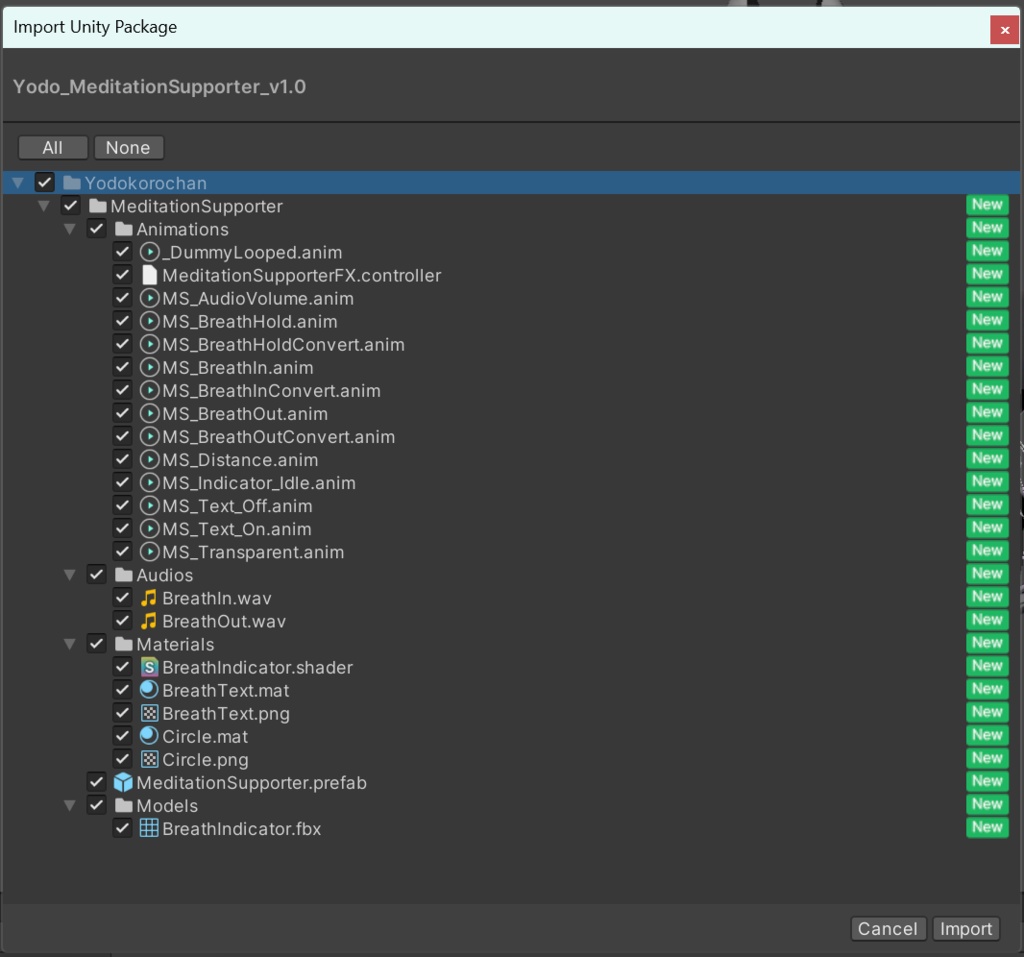Click the texture icon of Circle.png
This screenshot has height=957, width=1024.
[150, 759]
